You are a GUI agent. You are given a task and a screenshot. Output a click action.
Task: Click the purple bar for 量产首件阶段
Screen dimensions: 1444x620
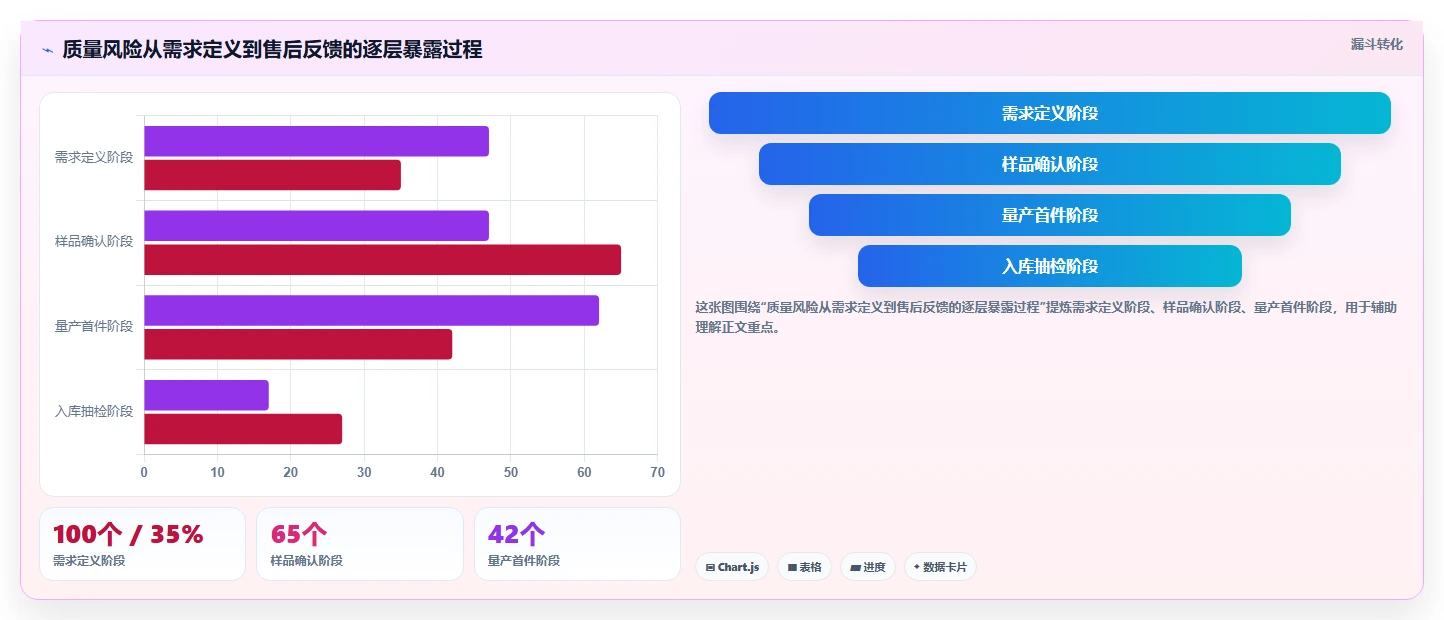pos(371,310)
